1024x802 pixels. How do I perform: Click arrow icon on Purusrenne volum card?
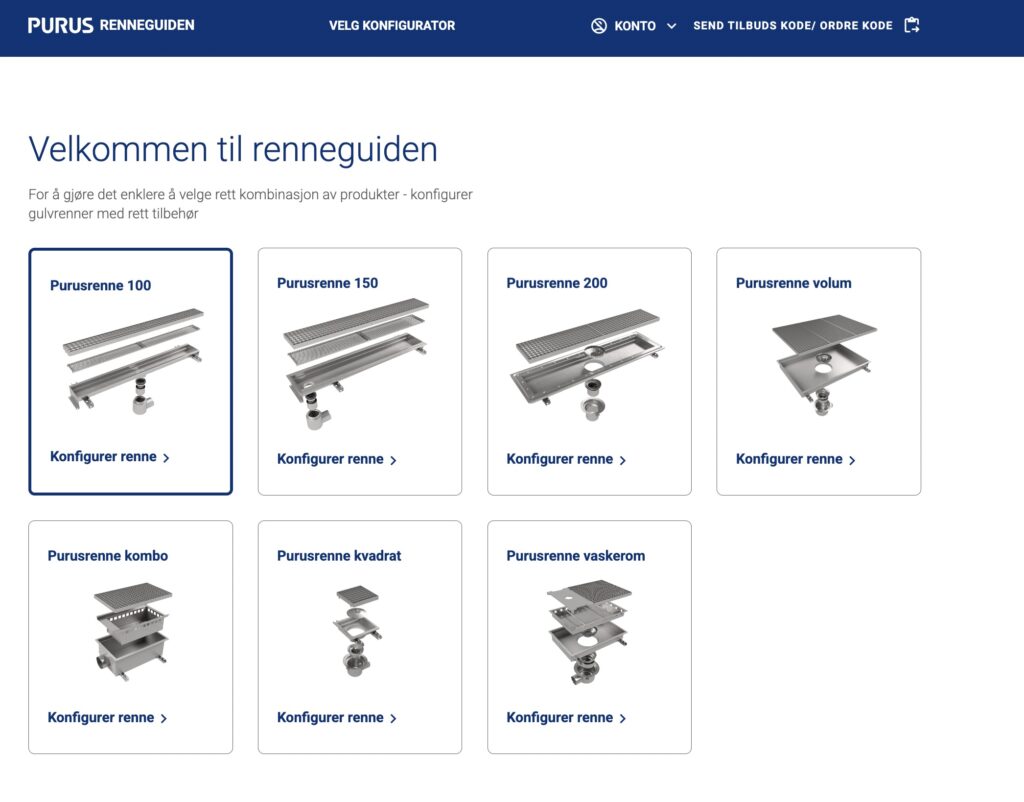coord(852,461)
